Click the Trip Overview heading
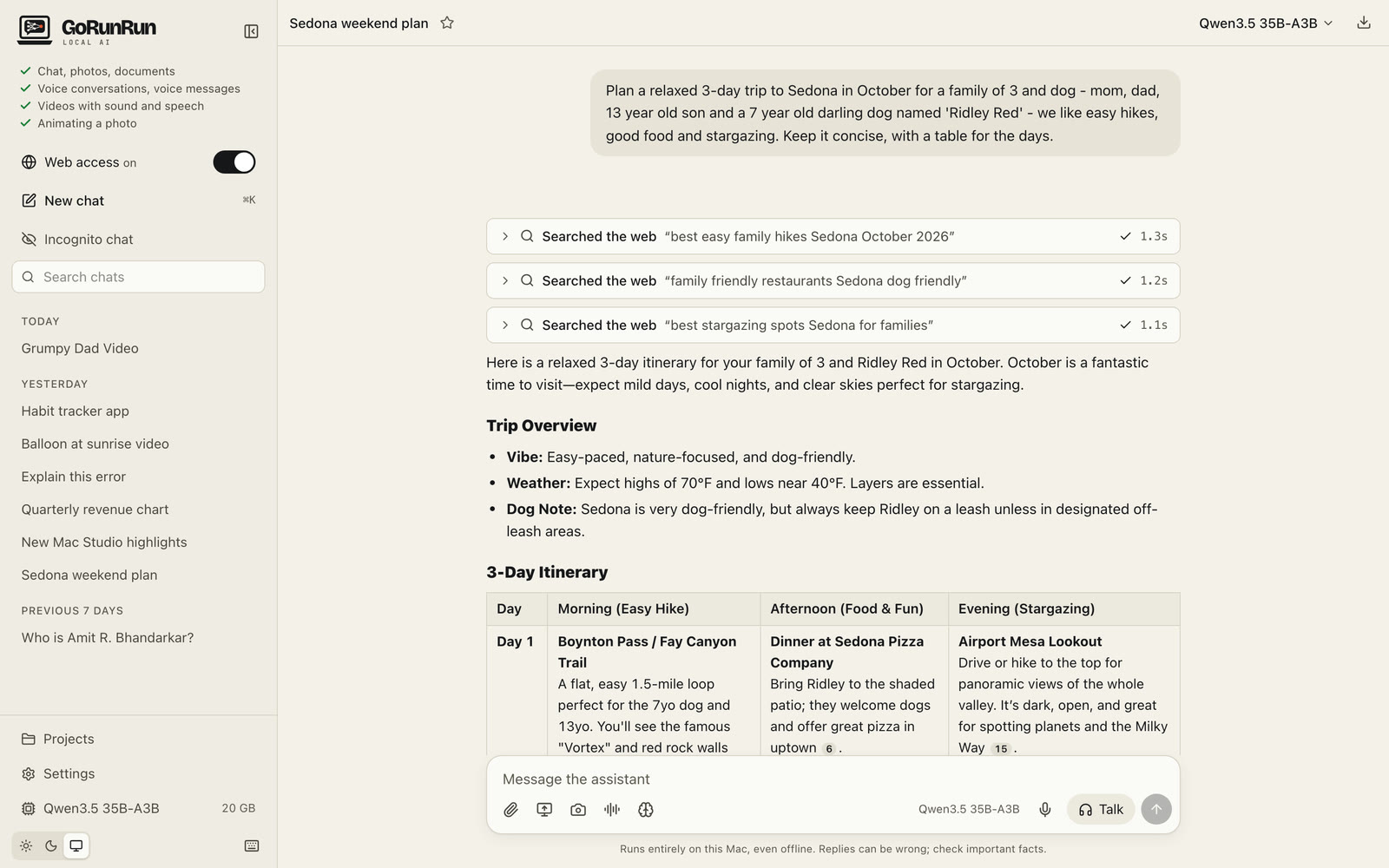1389x868 pixels. click(x=542, y=425)
